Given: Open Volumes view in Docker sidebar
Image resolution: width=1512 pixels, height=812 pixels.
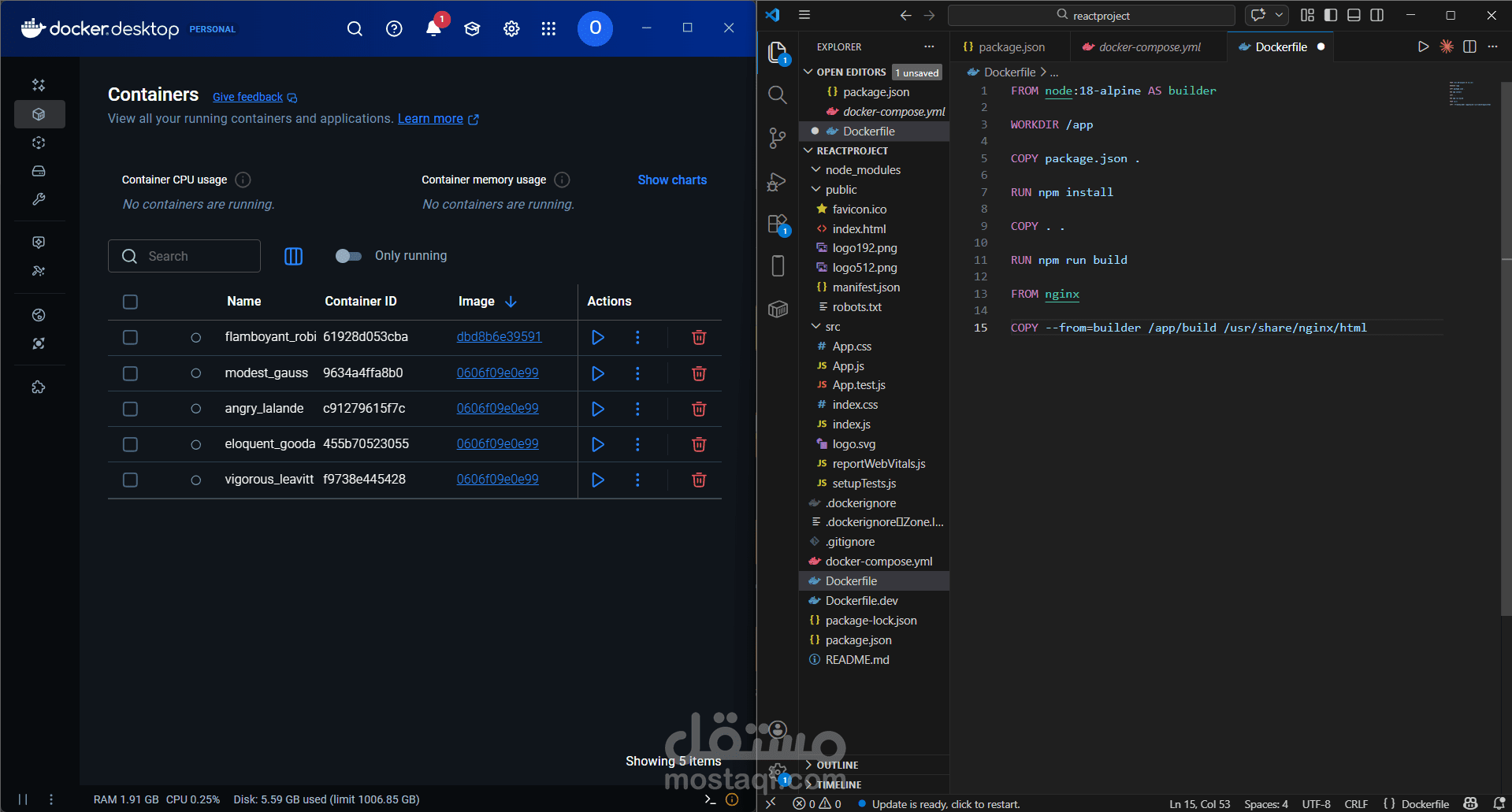Looking at the screenshot, I should click(x=39, y=171).
